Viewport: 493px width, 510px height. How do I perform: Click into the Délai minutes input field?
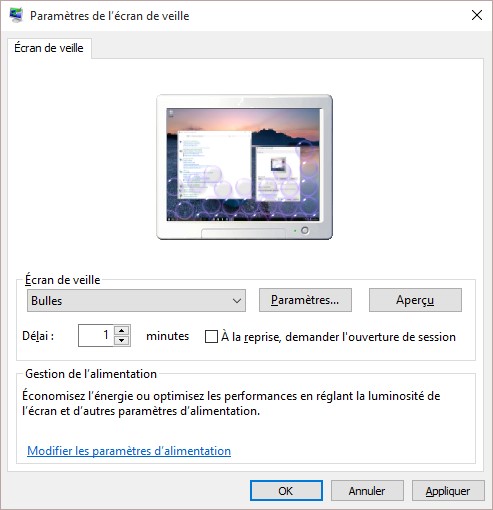pos(96,335)
